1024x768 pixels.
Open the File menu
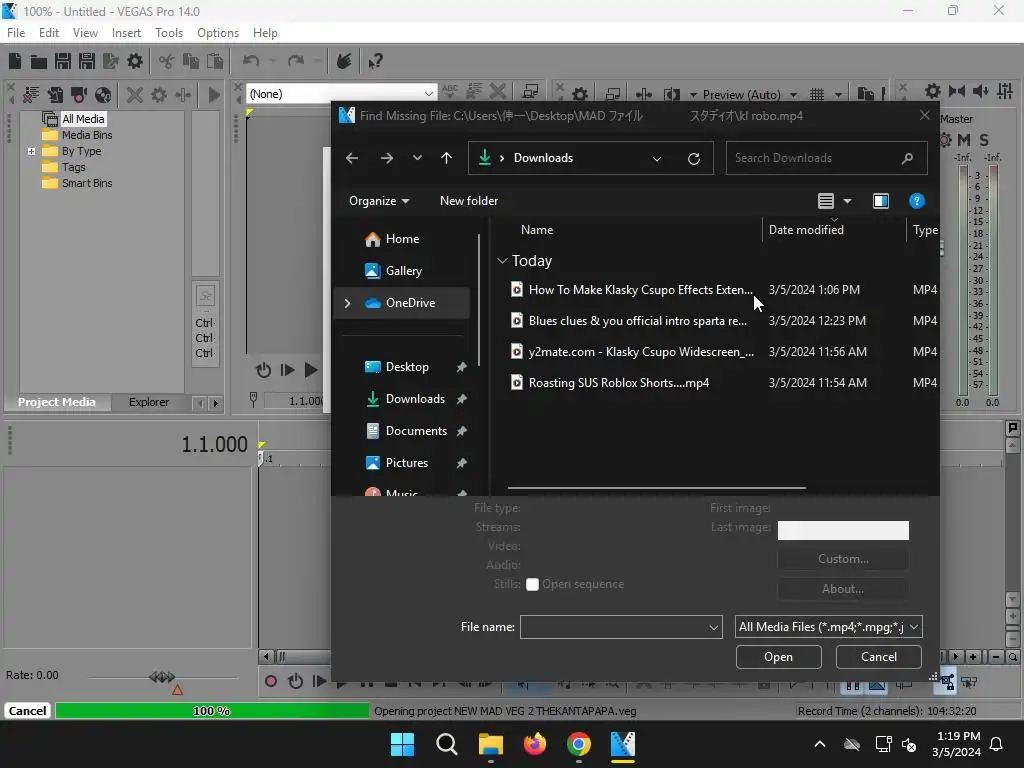[16, 33]
